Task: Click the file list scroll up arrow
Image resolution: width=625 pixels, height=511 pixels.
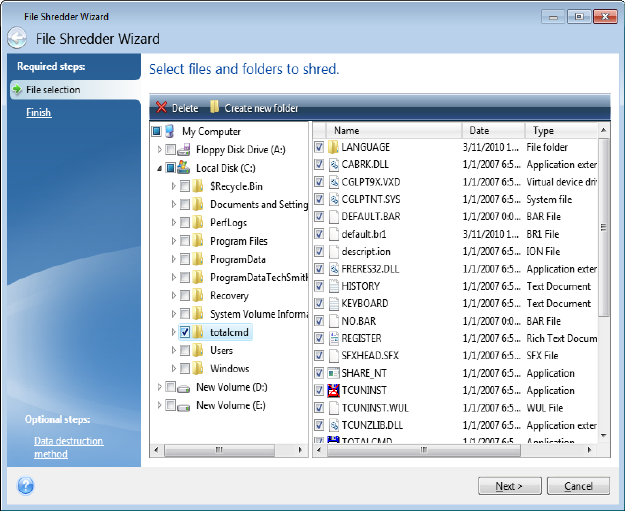Action: [x=603, y=130]
